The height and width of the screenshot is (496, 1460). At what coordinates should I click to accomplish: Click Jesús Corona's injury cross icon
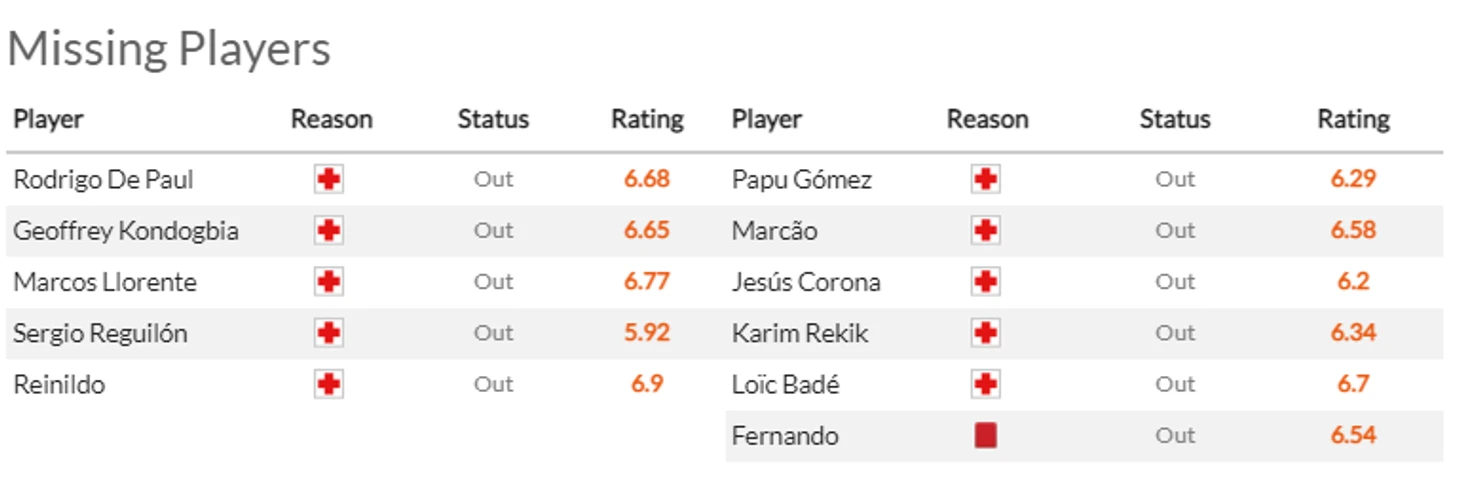coord(986,282)
